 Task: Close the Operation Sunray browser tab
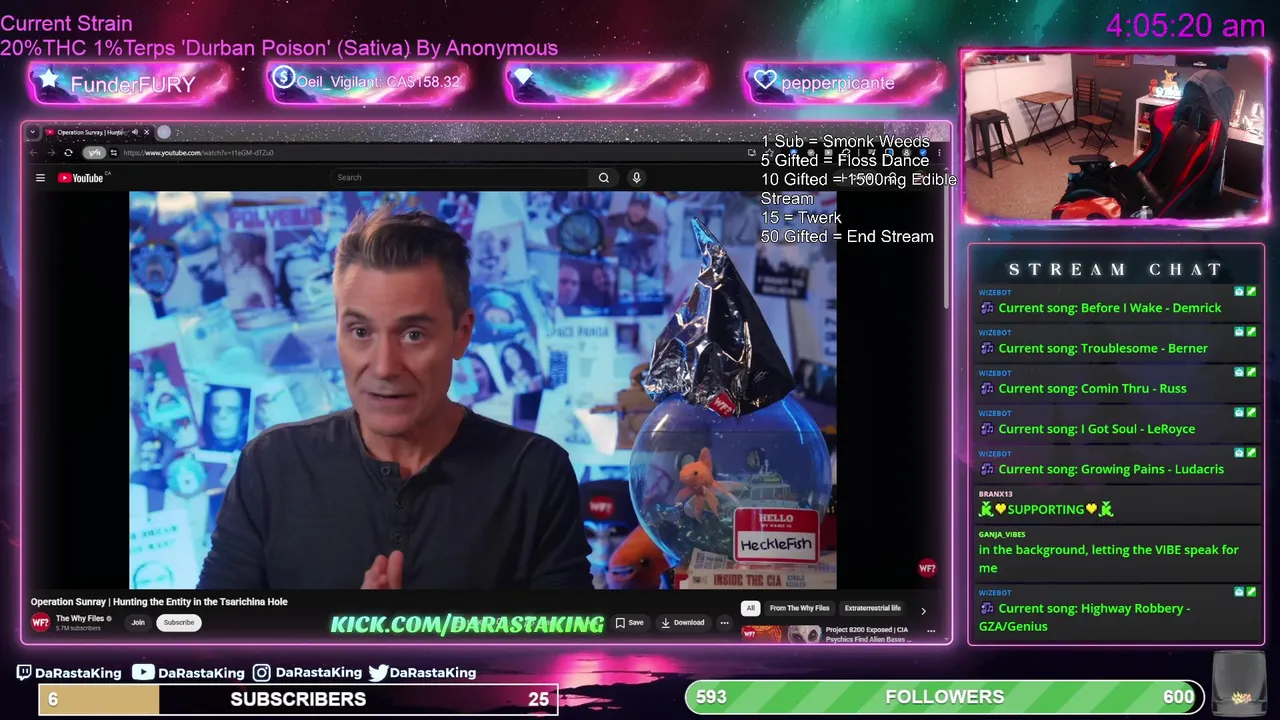tap(146, 132)
